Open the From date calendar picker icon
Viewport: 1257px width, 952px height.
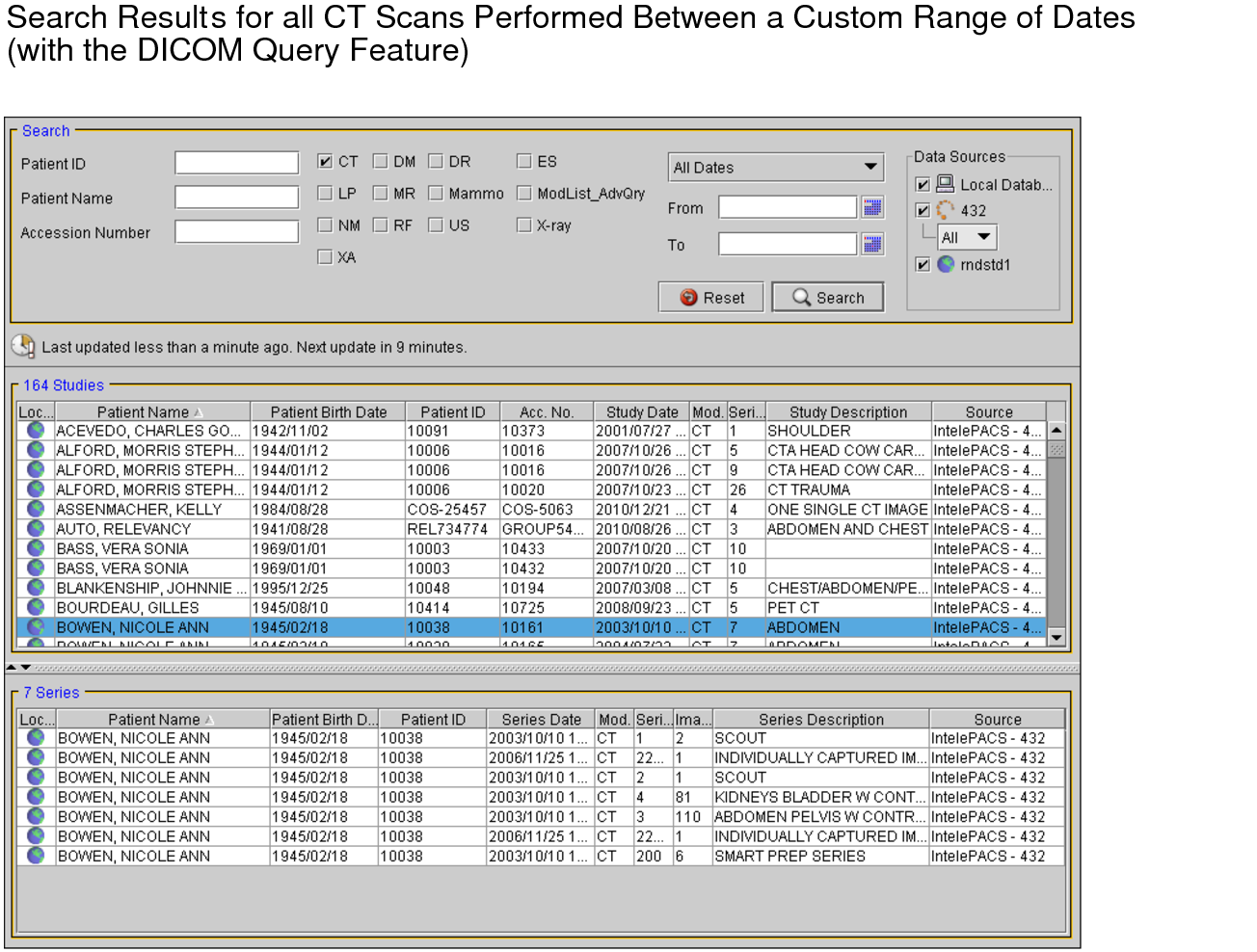tap(871, 207)
